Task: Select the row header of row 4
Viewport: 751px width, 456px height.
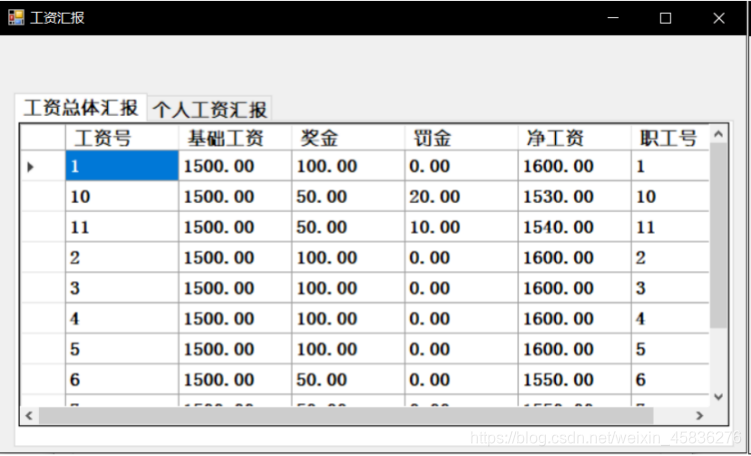Action: tap(43, 319)
